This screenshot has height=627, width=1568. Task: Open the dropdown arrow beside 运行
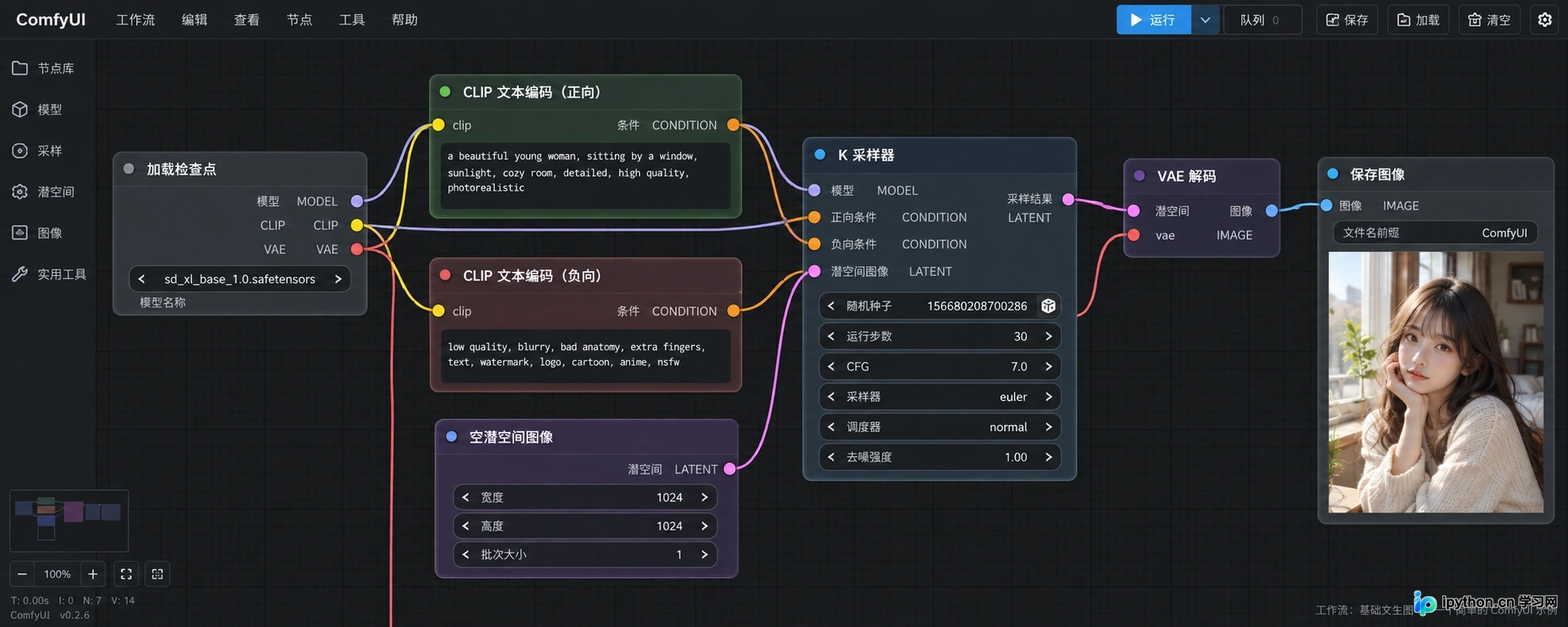click(x=1205, y=20)
